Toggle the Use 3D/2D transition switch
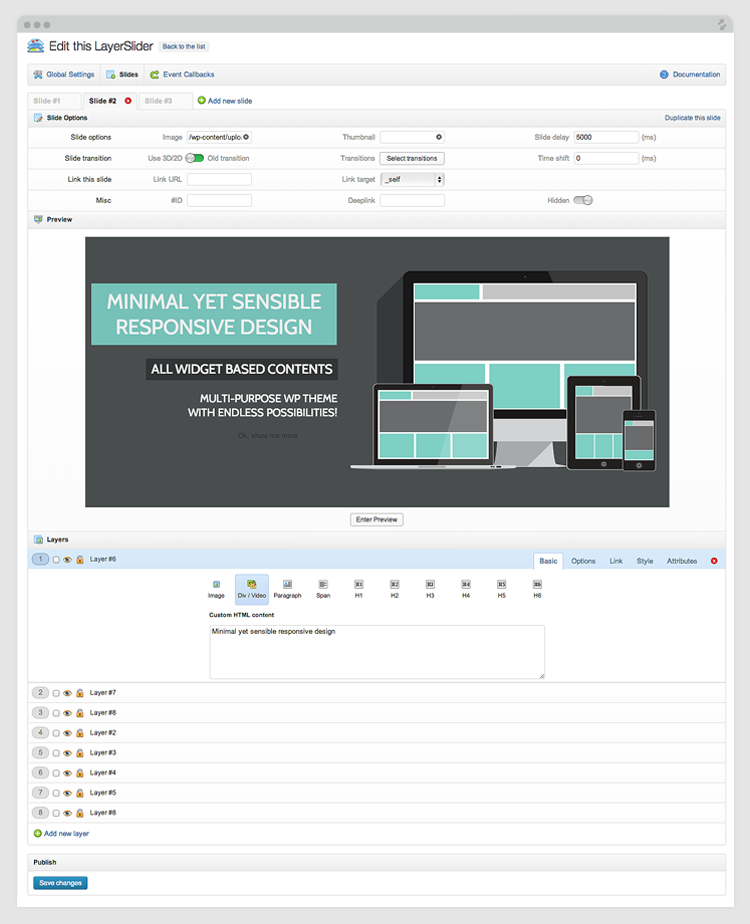 coord(194,158)
